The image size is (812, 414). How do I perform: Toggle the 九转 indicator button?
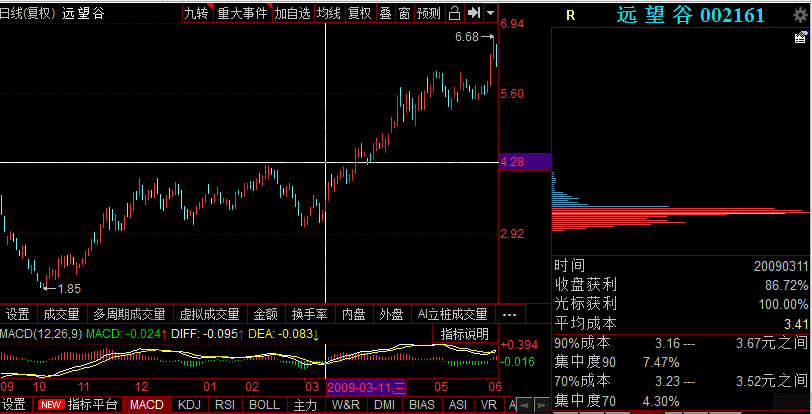coord(196,13)
